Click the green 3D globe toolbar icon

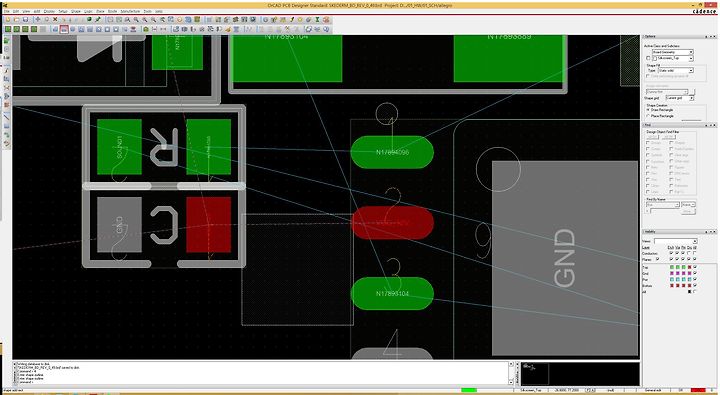click(x=89, y=19)
